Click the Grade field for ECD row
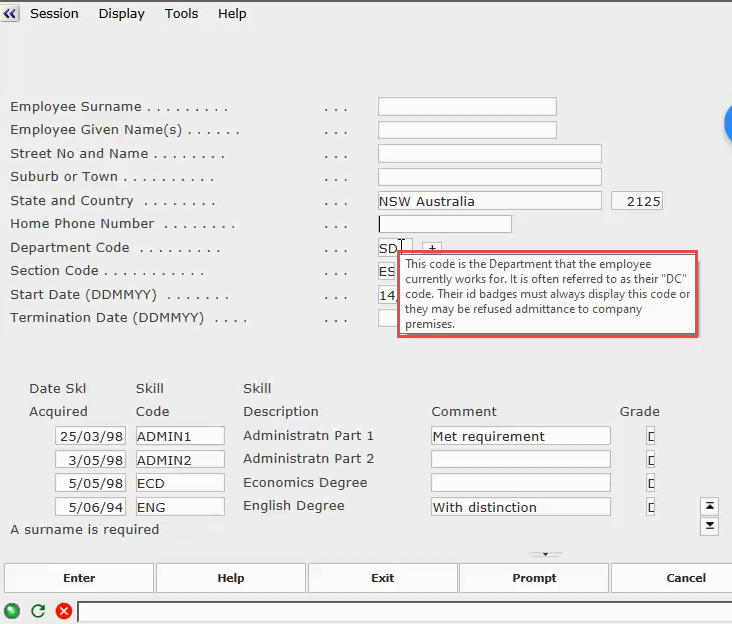 (x=650, y=483)
